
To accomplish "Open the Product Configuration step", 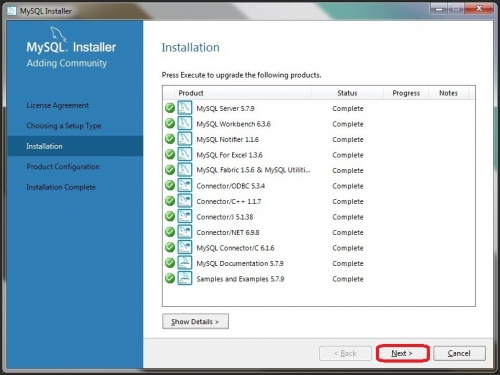I will [x=63, y=166].
